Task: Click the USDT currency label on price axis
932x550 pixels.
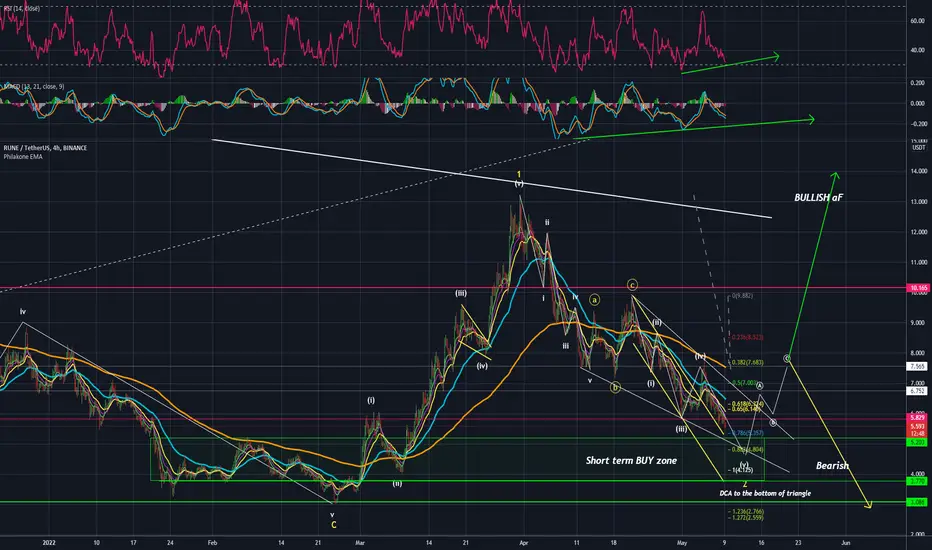Action: [919, 147]
